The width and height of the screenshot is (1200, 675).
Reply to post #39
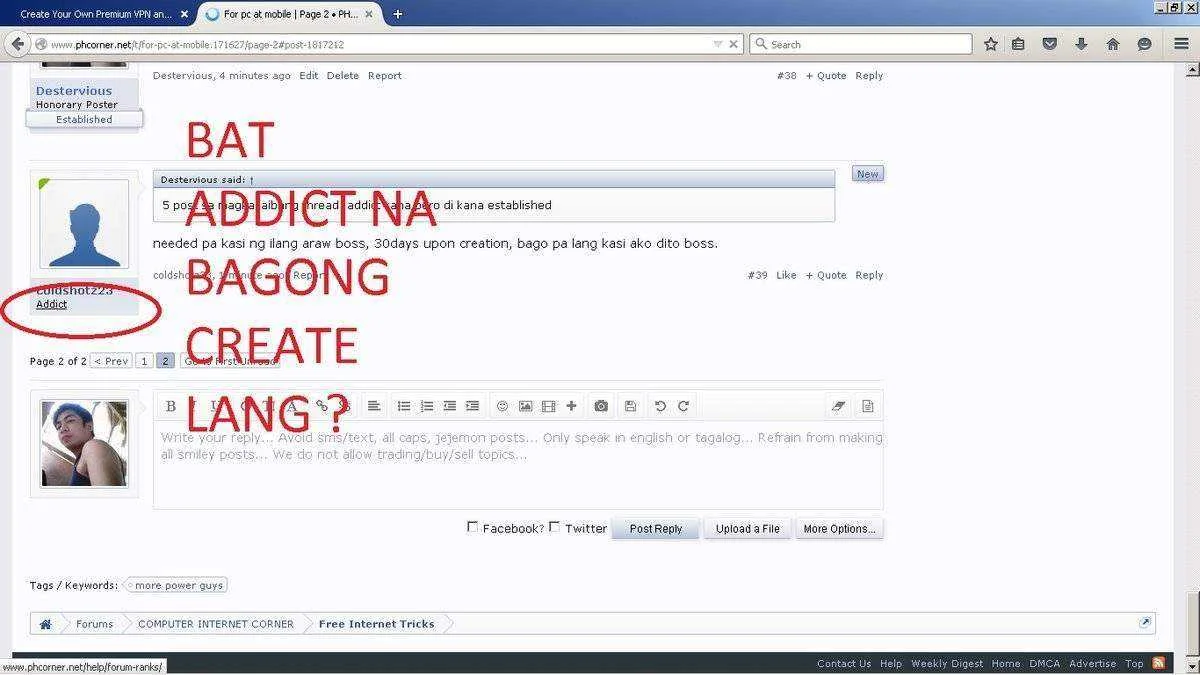click(869, 275)
